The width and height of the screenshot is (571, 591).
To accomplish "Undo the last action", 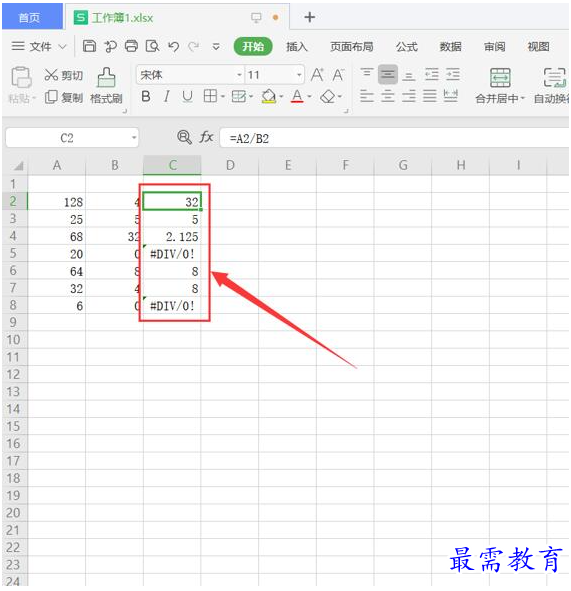I will [x=173, y=46].
